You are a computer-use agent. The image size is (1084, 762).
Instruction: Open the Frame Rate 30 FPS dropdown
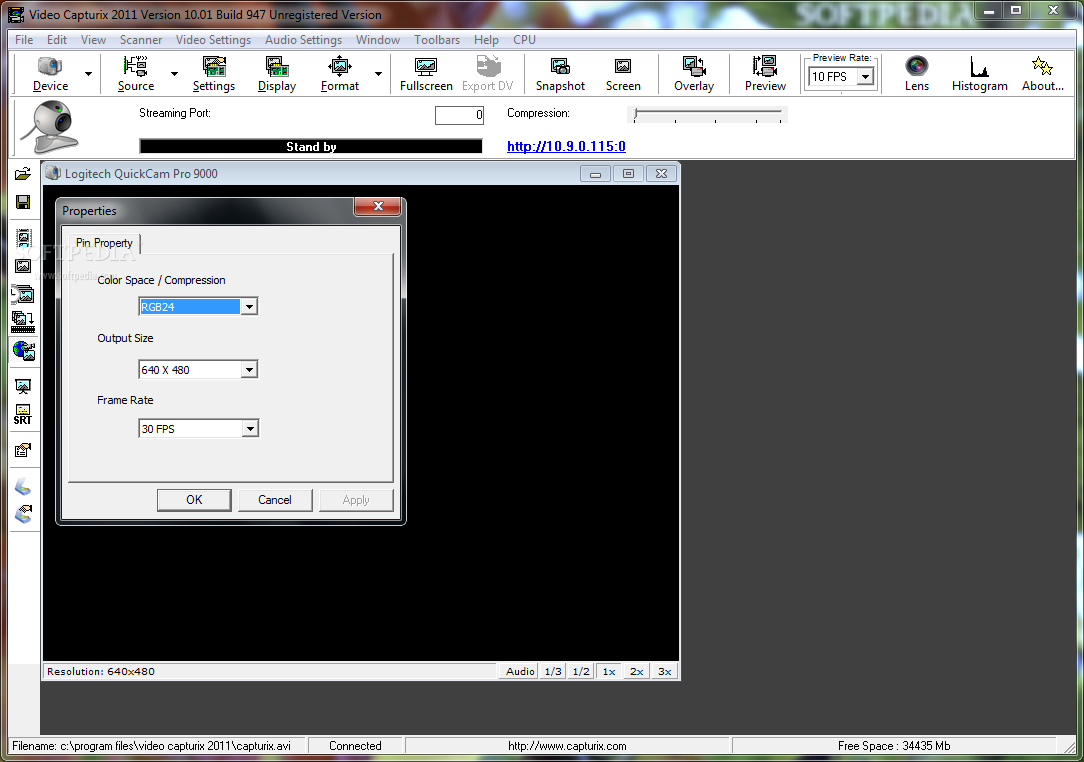click(198, 429)
